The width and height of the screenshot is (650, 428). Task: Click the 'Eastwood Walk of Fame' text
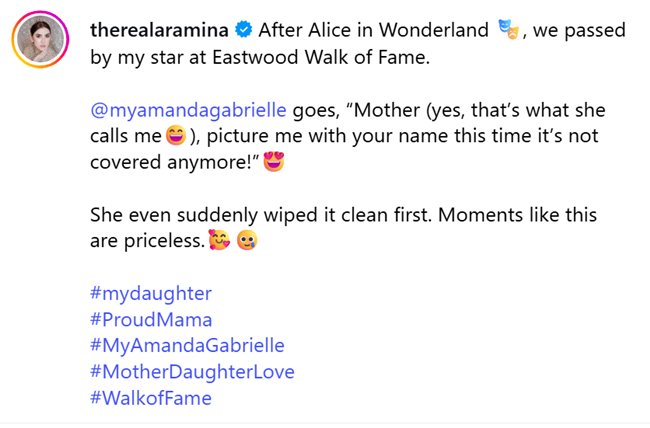(321, 57)
